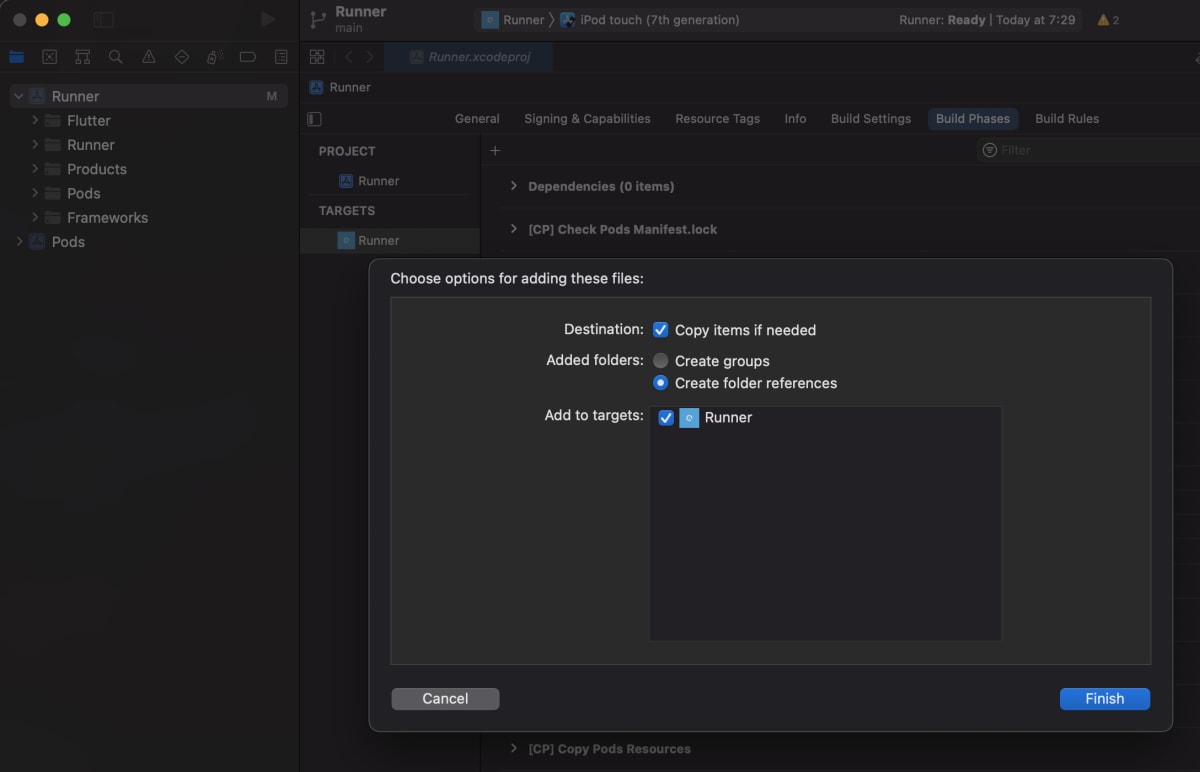
Task: Expand the Runner folder in navigator
Action: (35, 145)
